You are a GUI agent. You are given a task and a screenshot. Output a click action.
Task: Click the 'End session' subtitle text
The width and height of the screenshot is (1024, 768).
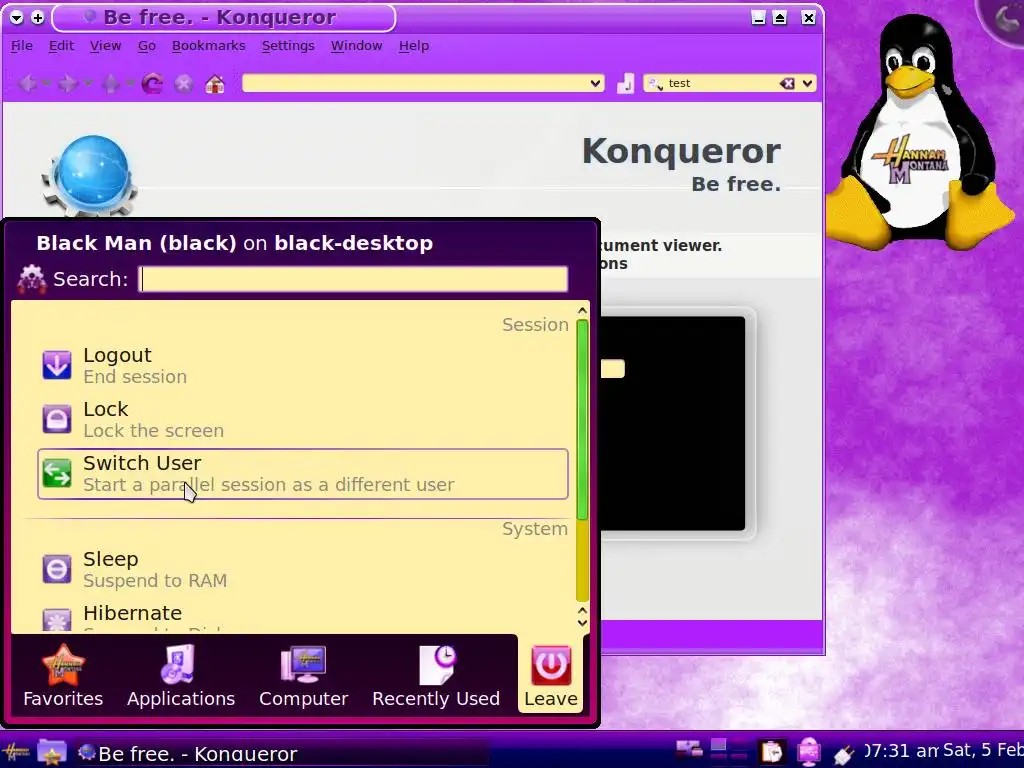[135, 377]
